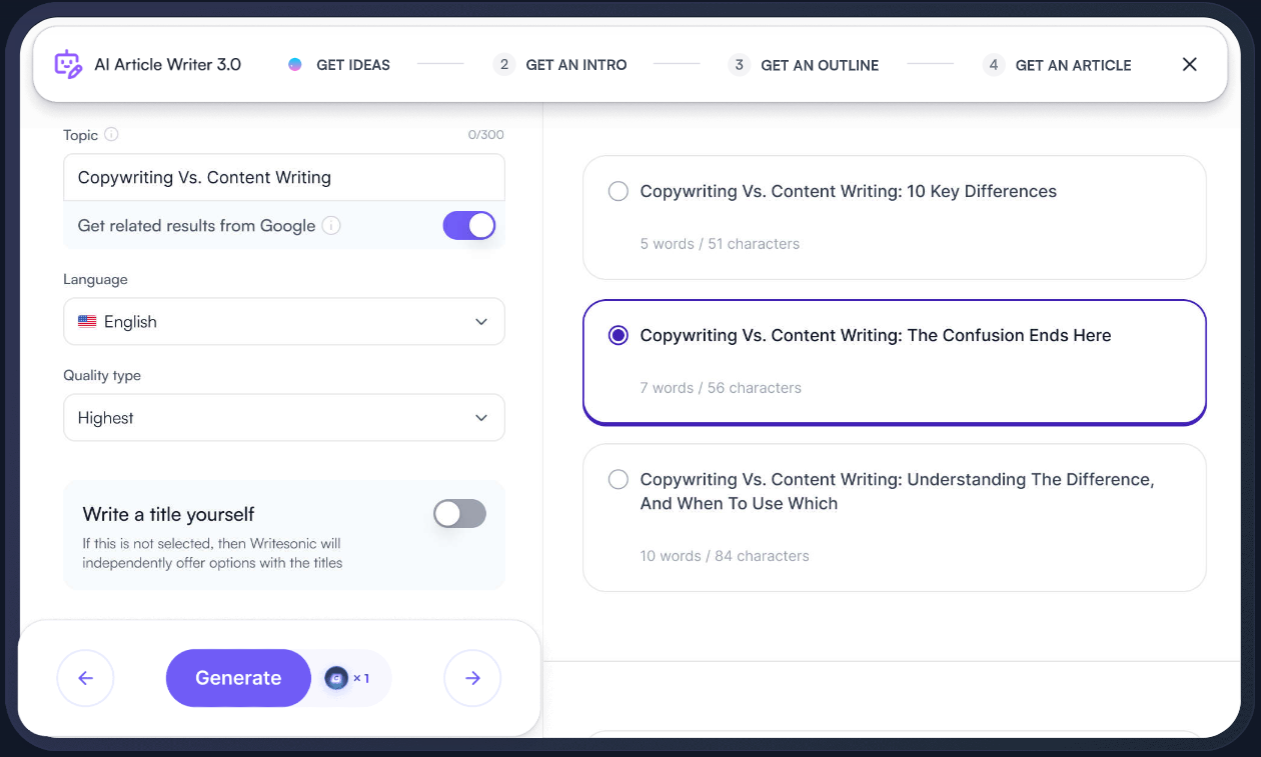1261x757 pixels.
Task: Expand the Quality type dropdown showing Highest
Action: click(284, 418)
